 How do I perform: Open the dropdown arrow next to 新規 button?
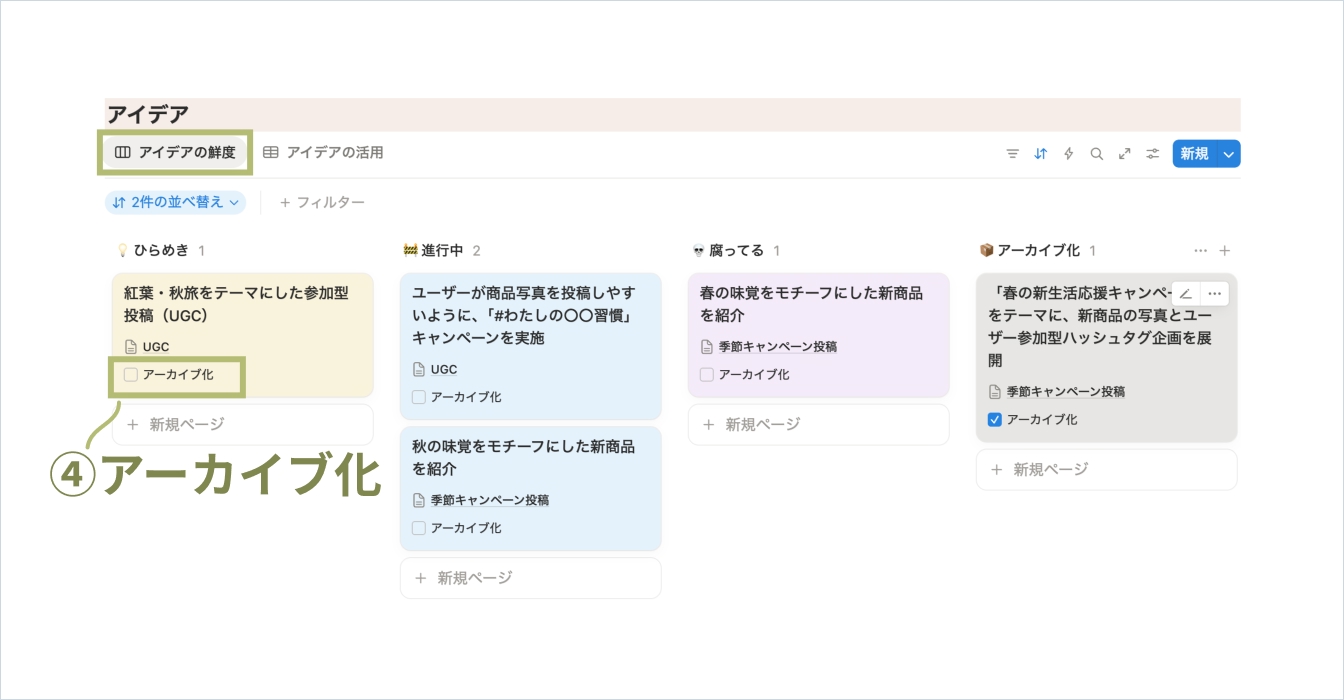(x=1229, y=154)
